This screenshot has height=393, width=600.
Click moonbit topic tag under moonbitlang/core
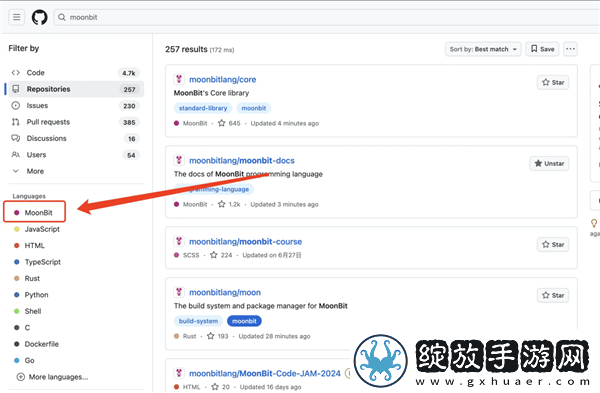point(254,108)
